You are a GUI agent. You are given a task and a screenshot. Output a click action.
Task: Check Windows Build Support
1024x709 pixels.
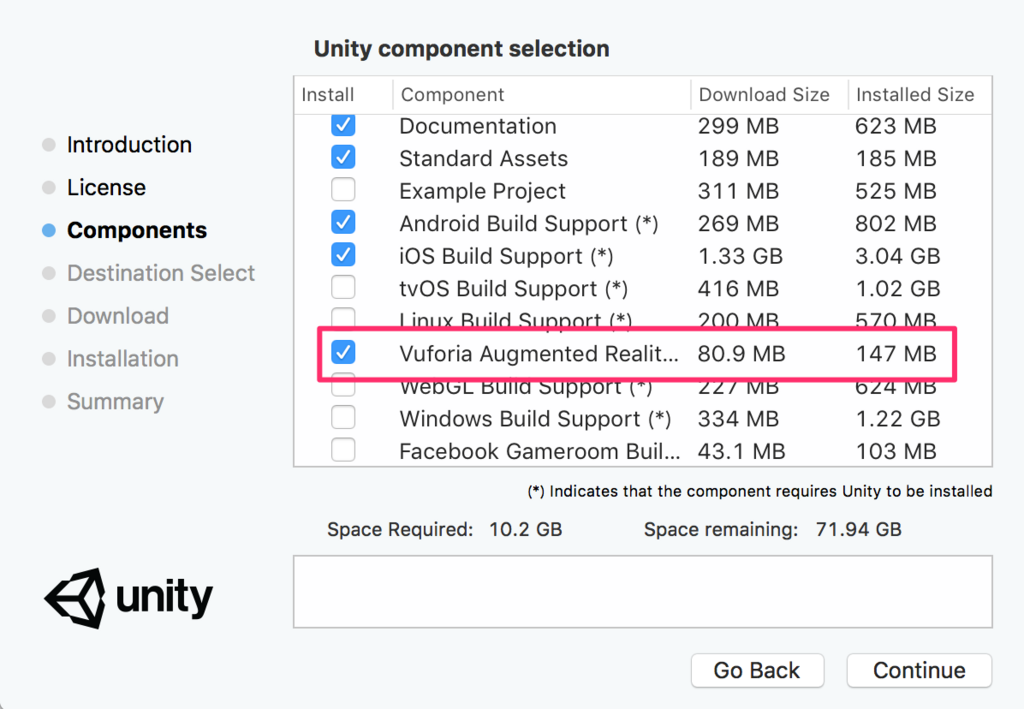[343, 417]
